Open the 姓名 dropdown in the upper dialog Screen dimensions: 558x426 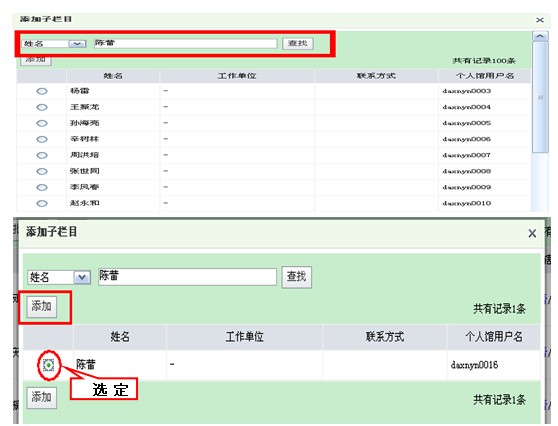click(x=77, y=44)
